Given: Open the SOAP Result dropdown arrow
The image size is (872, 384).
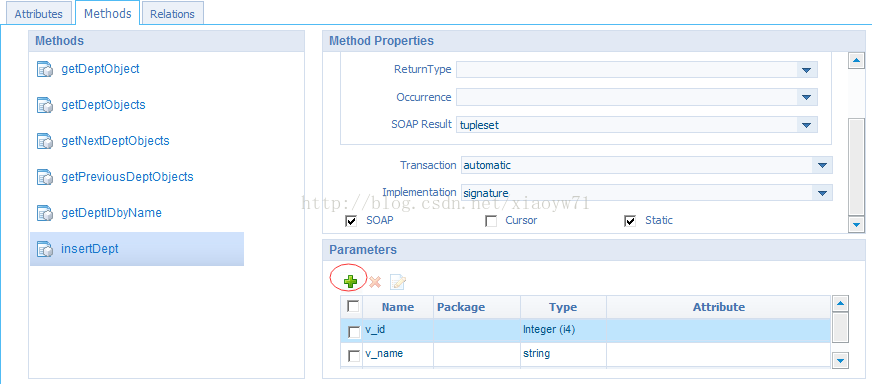Looking at the screenshot, I should [x=806, y=125].
